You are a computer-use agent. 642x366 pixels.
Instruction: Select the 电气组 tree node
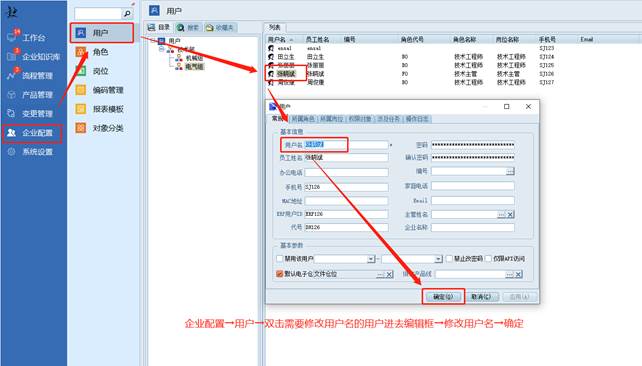tap(194, 66)
